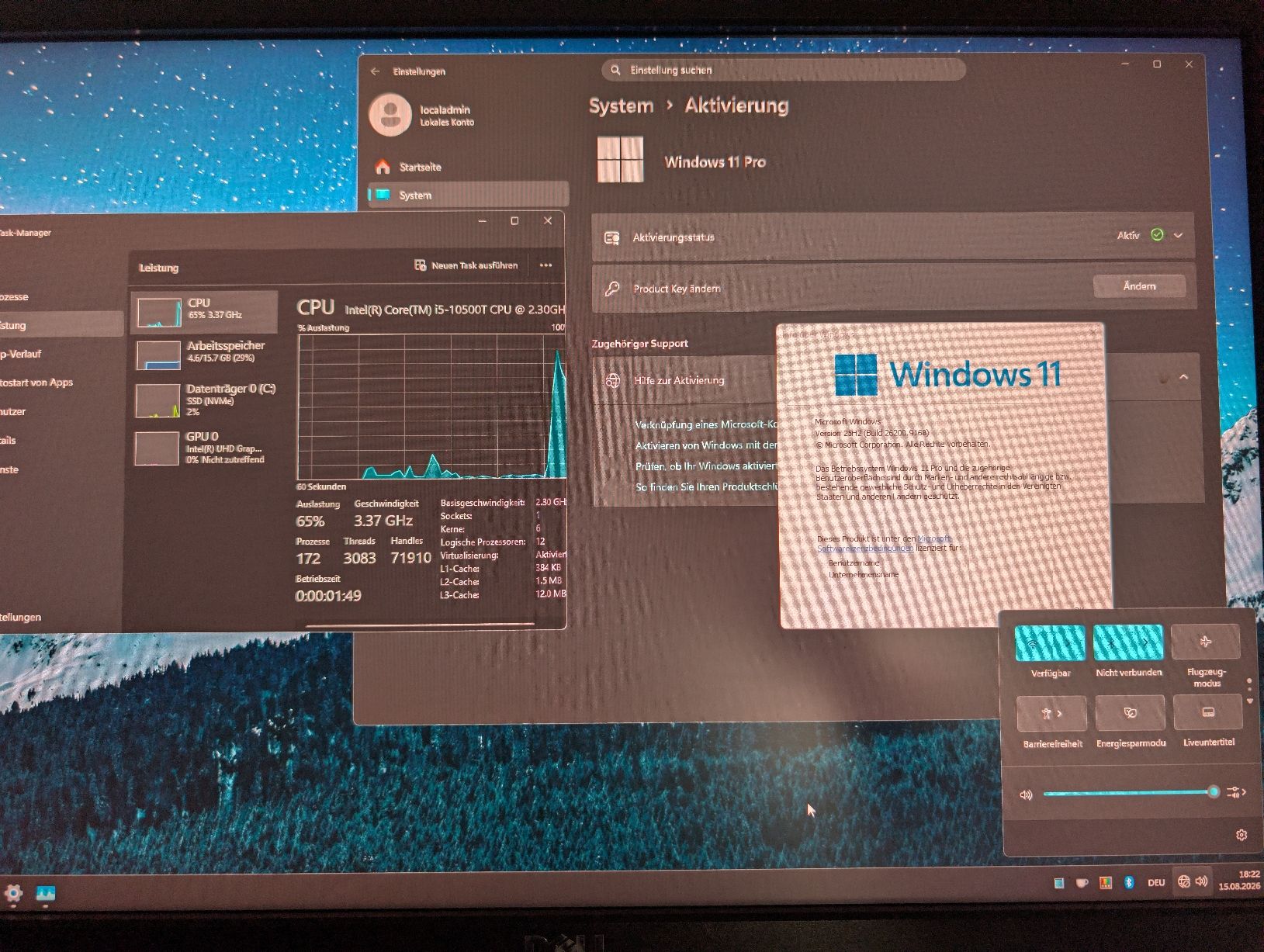The height and width of the screenshot is (952, 1264).
Task: Click the colorful tray icon next to Bluetooth
Action: (x=1106, y=882)
